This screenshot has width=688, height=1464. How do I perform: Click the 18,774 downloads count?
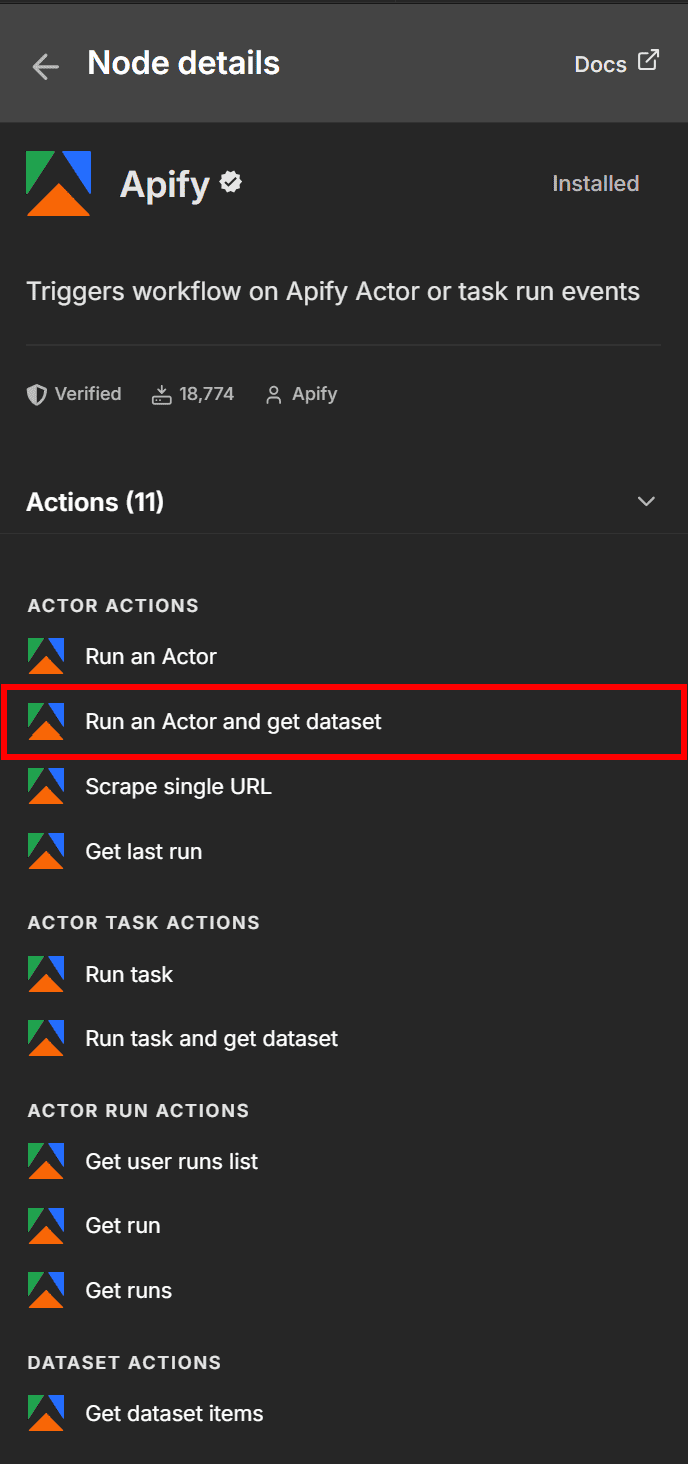(207, 394)
